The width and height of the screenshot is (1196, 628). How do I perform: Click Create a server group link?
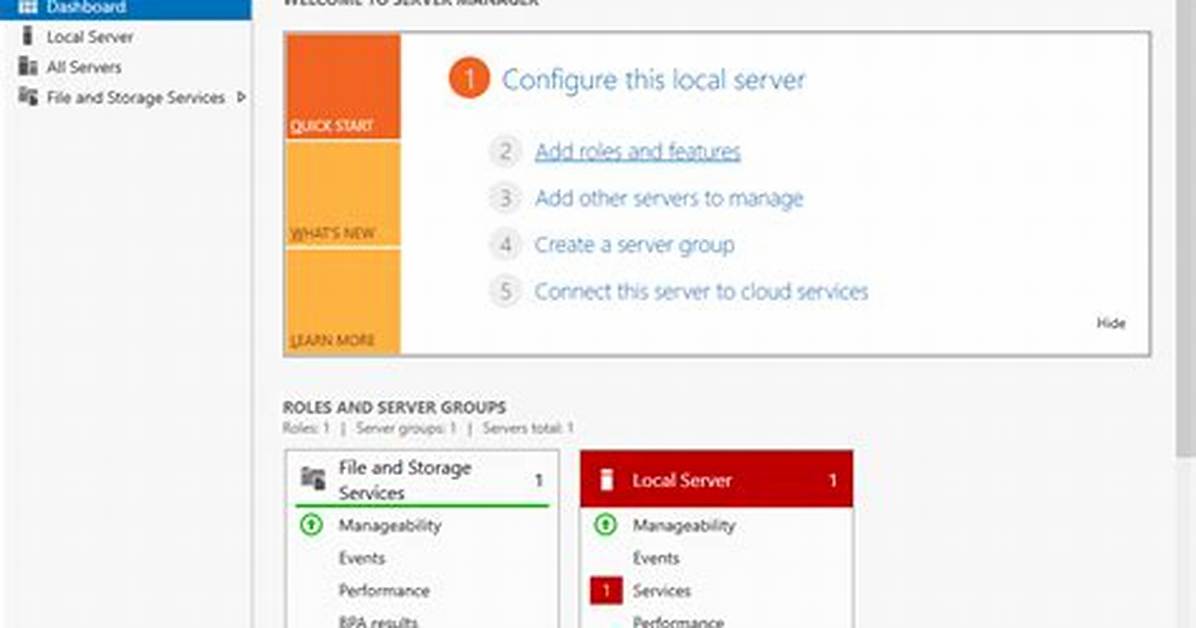click(634, 245)
